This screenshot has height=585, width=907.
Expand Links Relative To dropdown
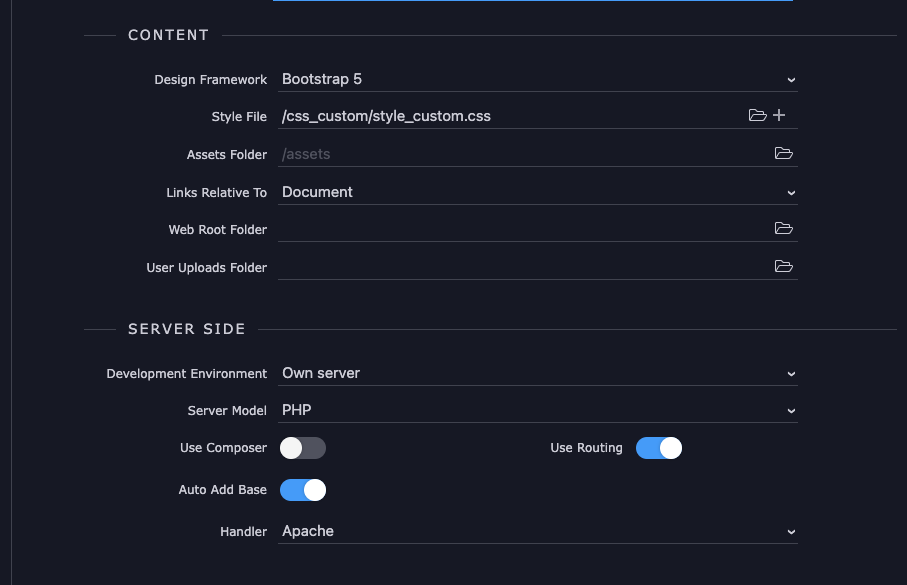point(537,192)
